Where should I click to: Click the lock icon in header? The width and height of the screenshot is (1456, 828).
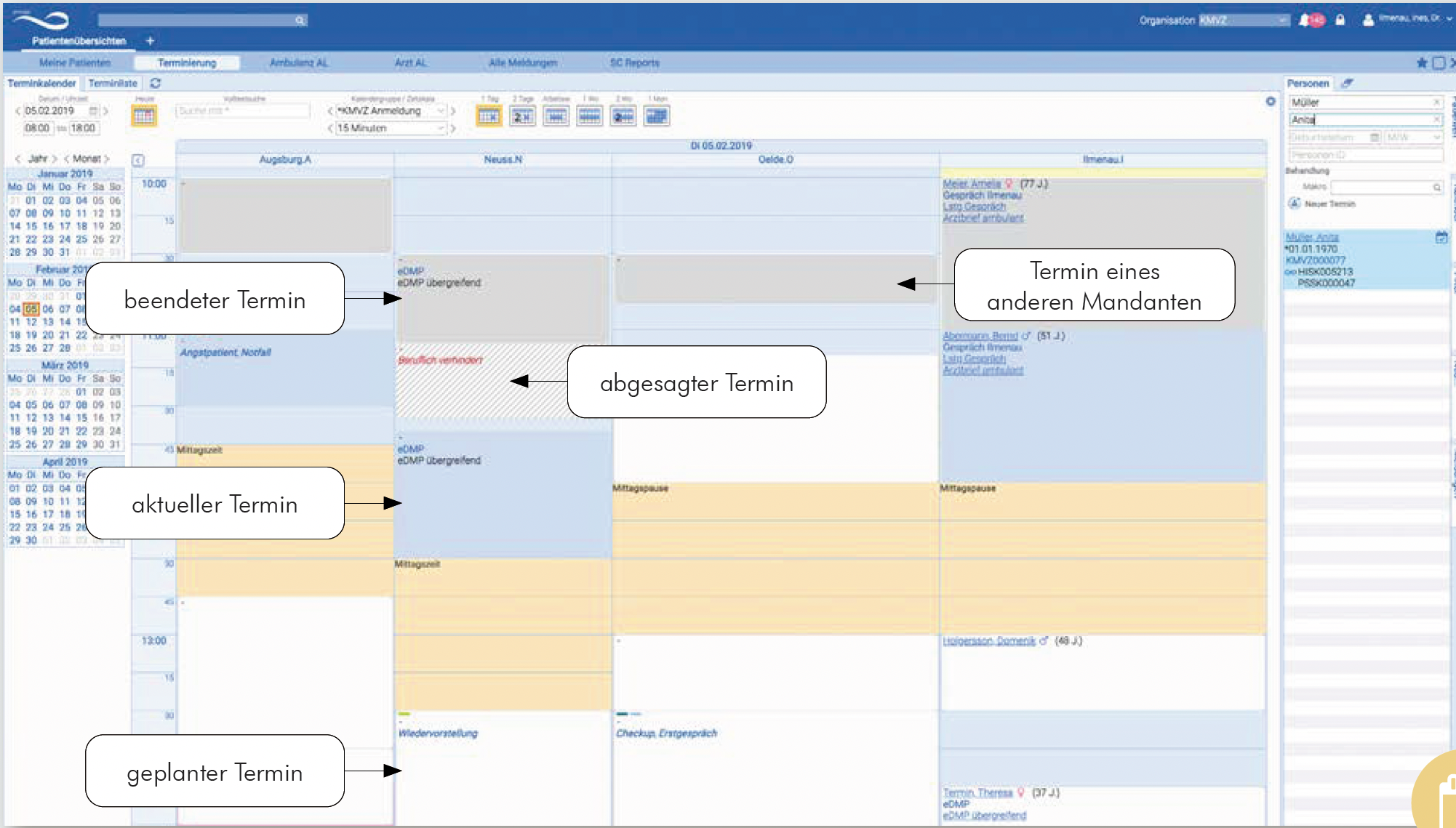1340,20
